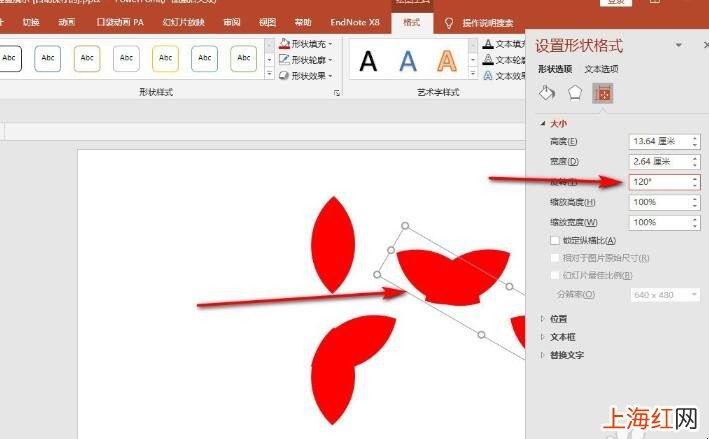Click the 文本轮廓 text outline icon

488,60
